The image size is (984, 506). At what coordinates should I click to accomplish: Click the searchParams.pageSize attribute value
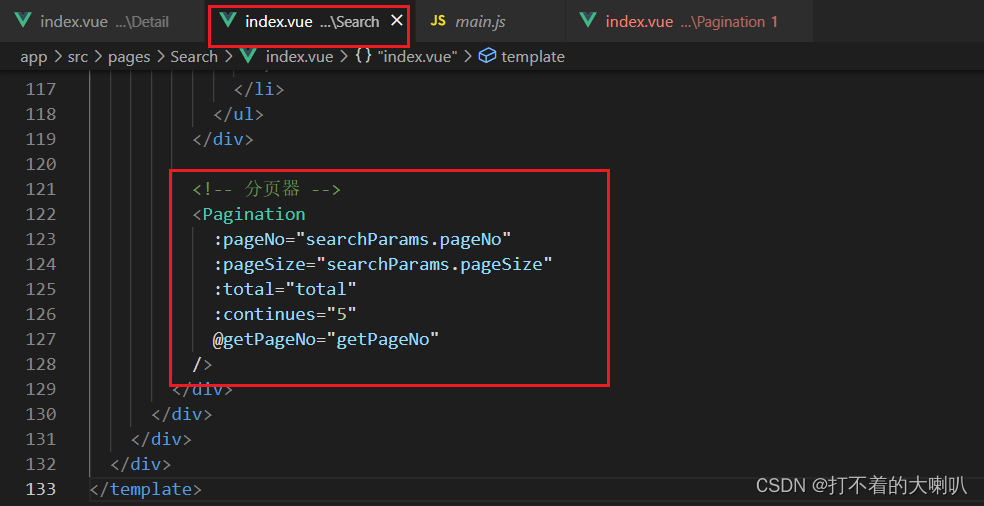point(439,264)
